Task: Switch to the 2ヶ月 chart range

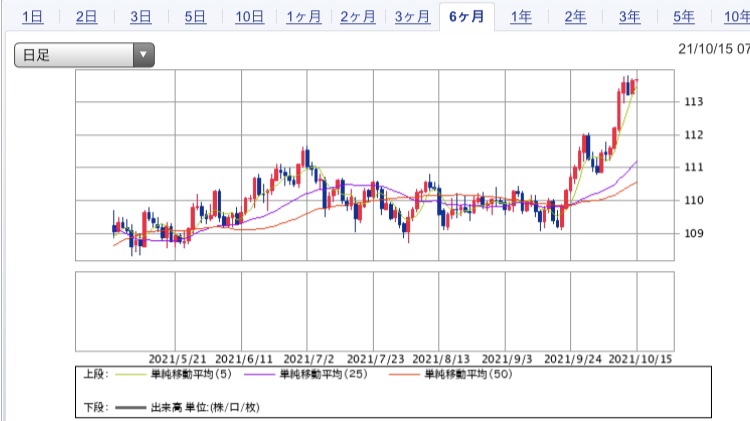Action: point(358,17)
